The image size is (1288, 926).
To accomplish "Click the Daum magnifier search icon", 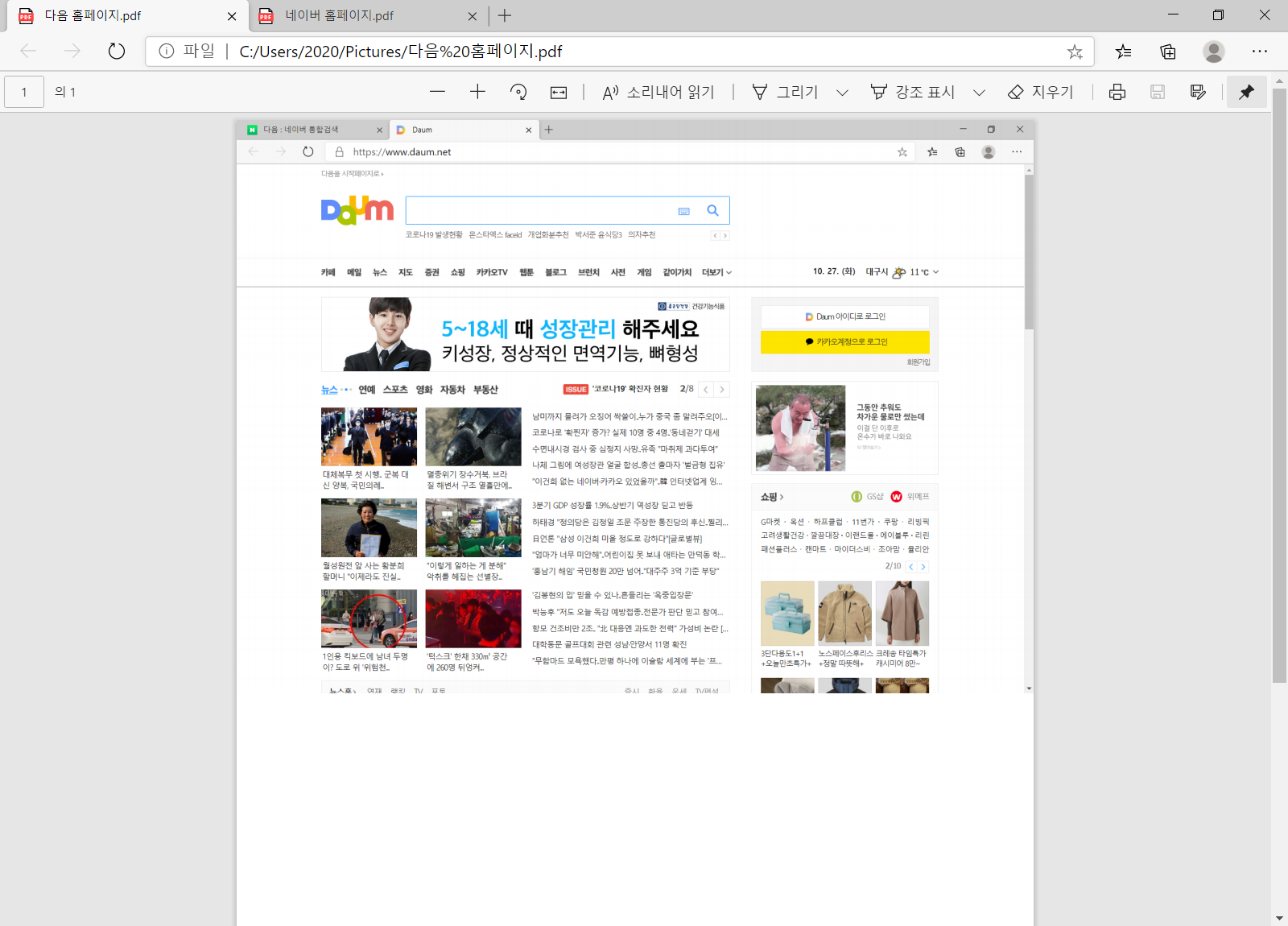I will tap(712, 210).
